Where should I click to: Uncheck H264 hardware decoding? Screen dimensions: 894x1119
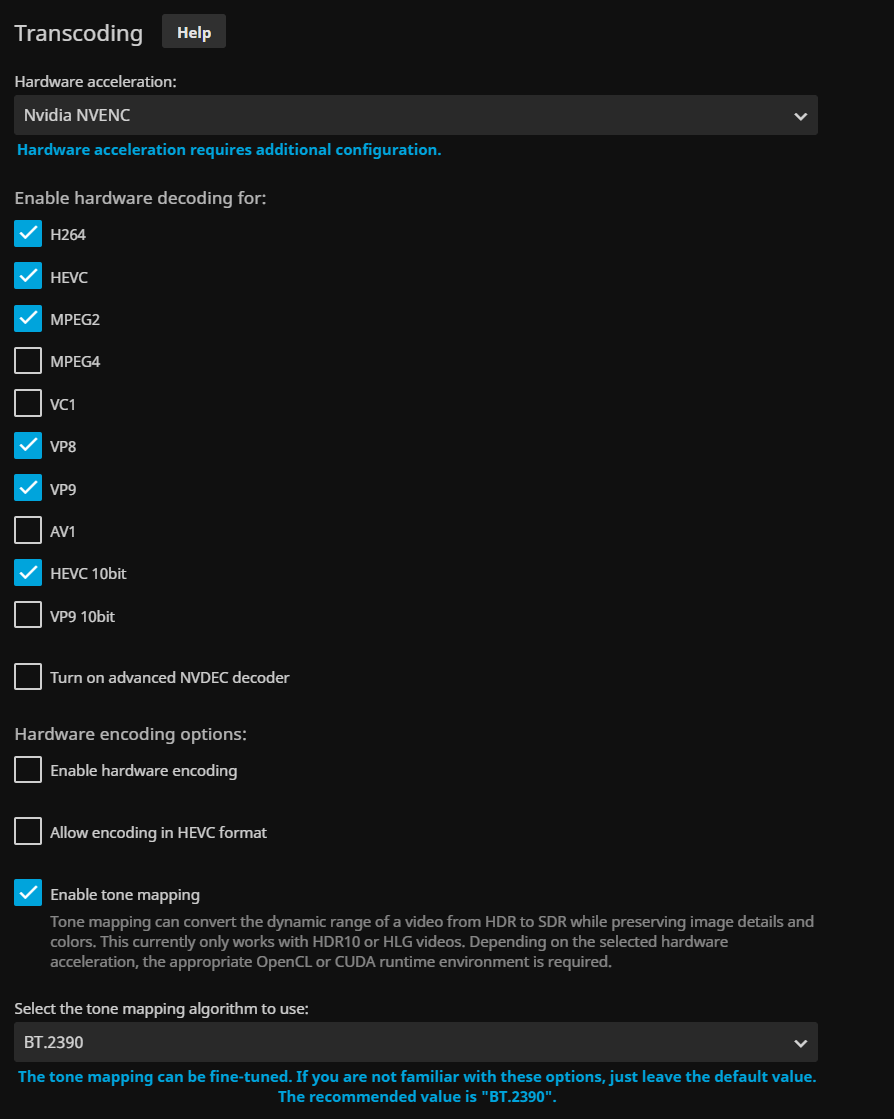(28, 234)
